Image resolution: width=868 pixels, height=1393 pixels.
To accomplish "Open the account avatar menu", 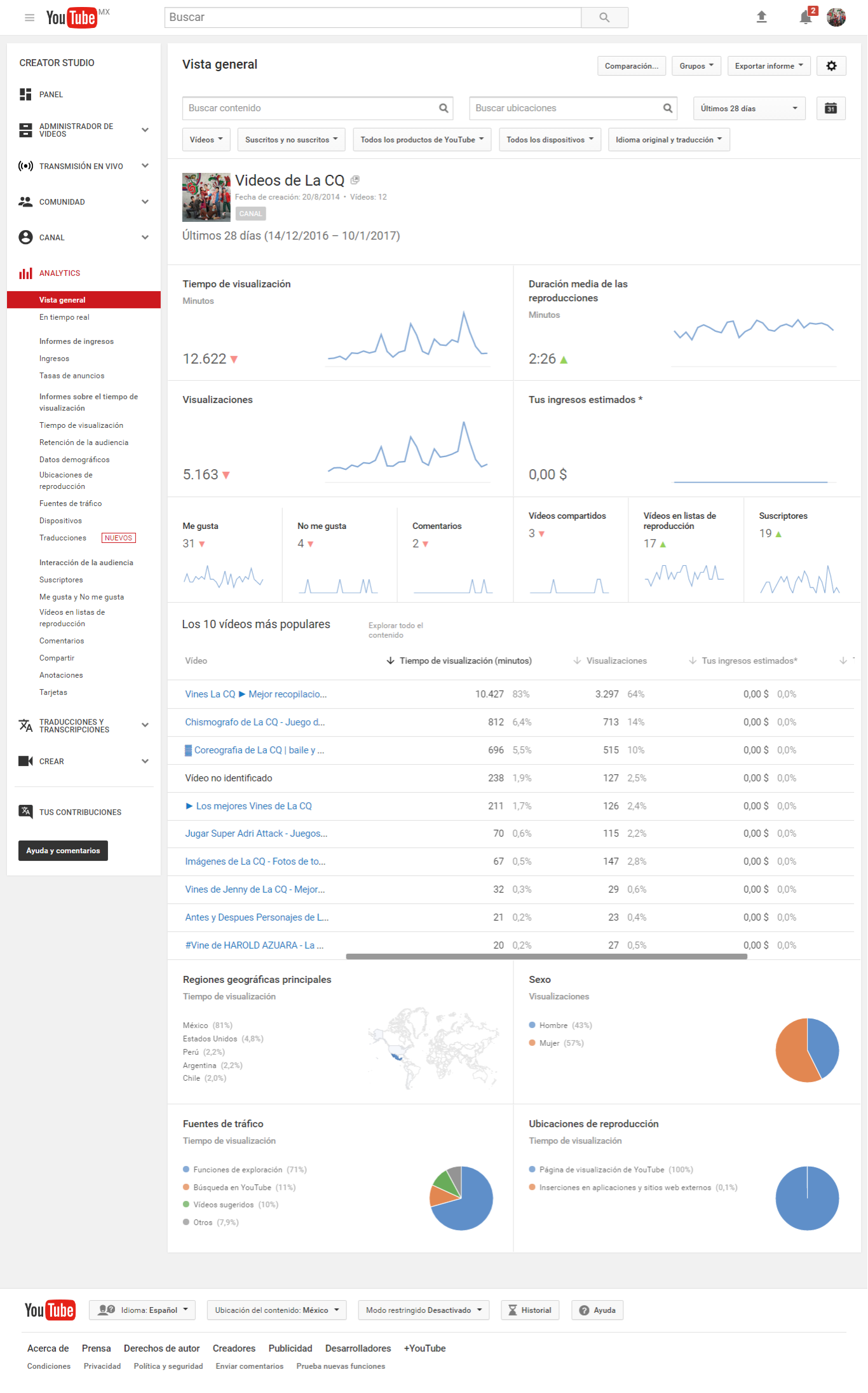I will 836,17.
